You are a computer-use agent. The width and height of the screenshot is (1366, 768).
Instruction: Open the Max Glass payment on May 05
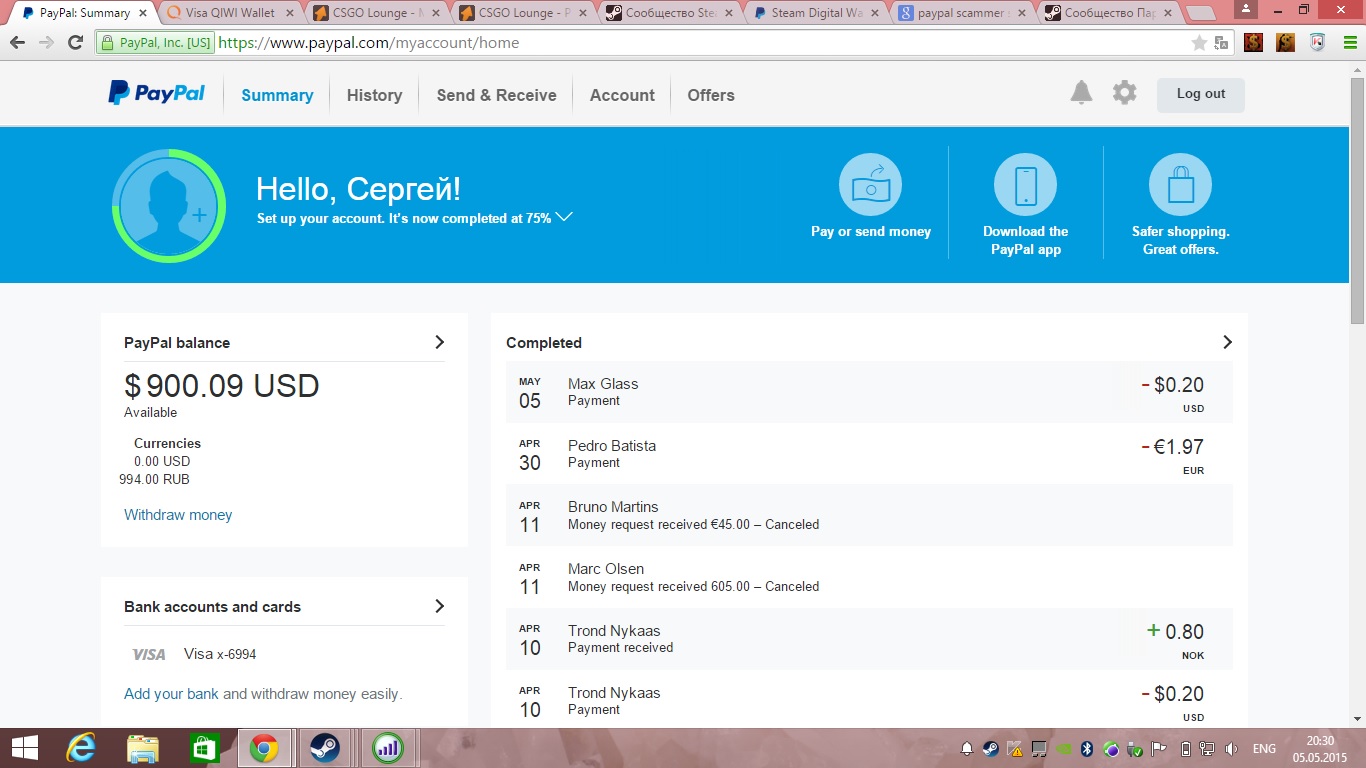pyautogui.click(x=869, y=392)
